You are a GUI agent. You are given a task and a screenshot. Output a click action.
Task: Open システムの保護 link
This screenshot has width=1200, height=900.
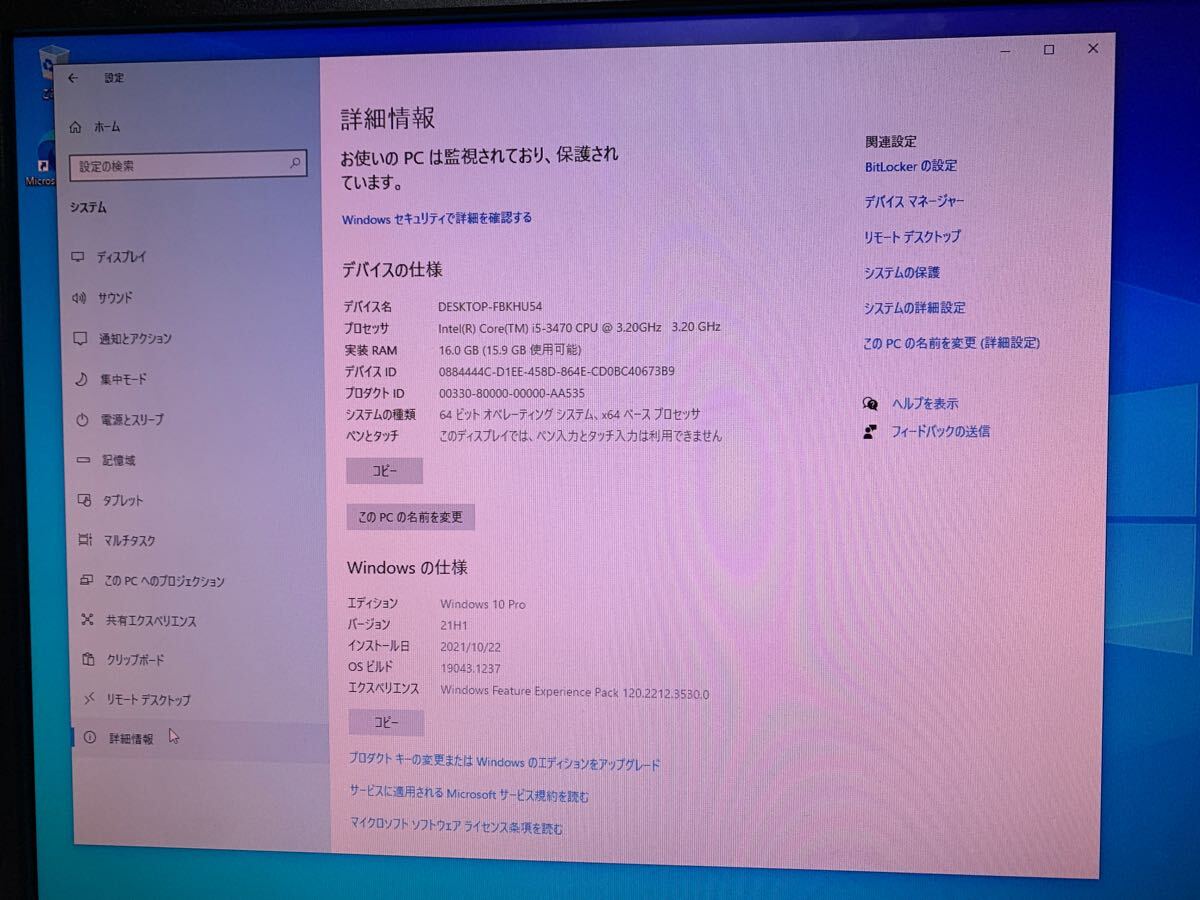pyautogui.click(x=902, y=272)
